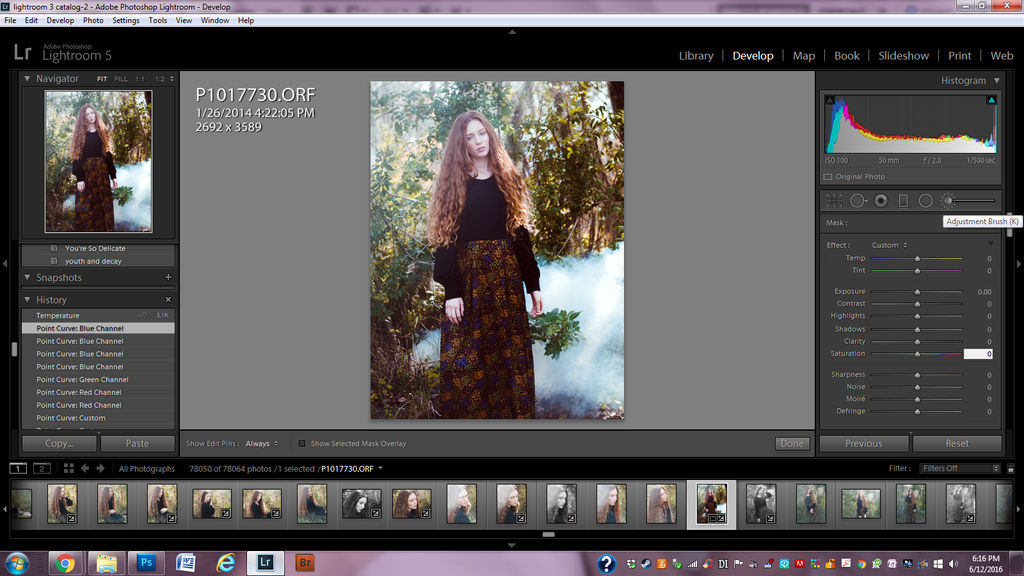The height and width of the screenshot is (576, 1024).
Task: Switch to the Library module
Action: 696,56
